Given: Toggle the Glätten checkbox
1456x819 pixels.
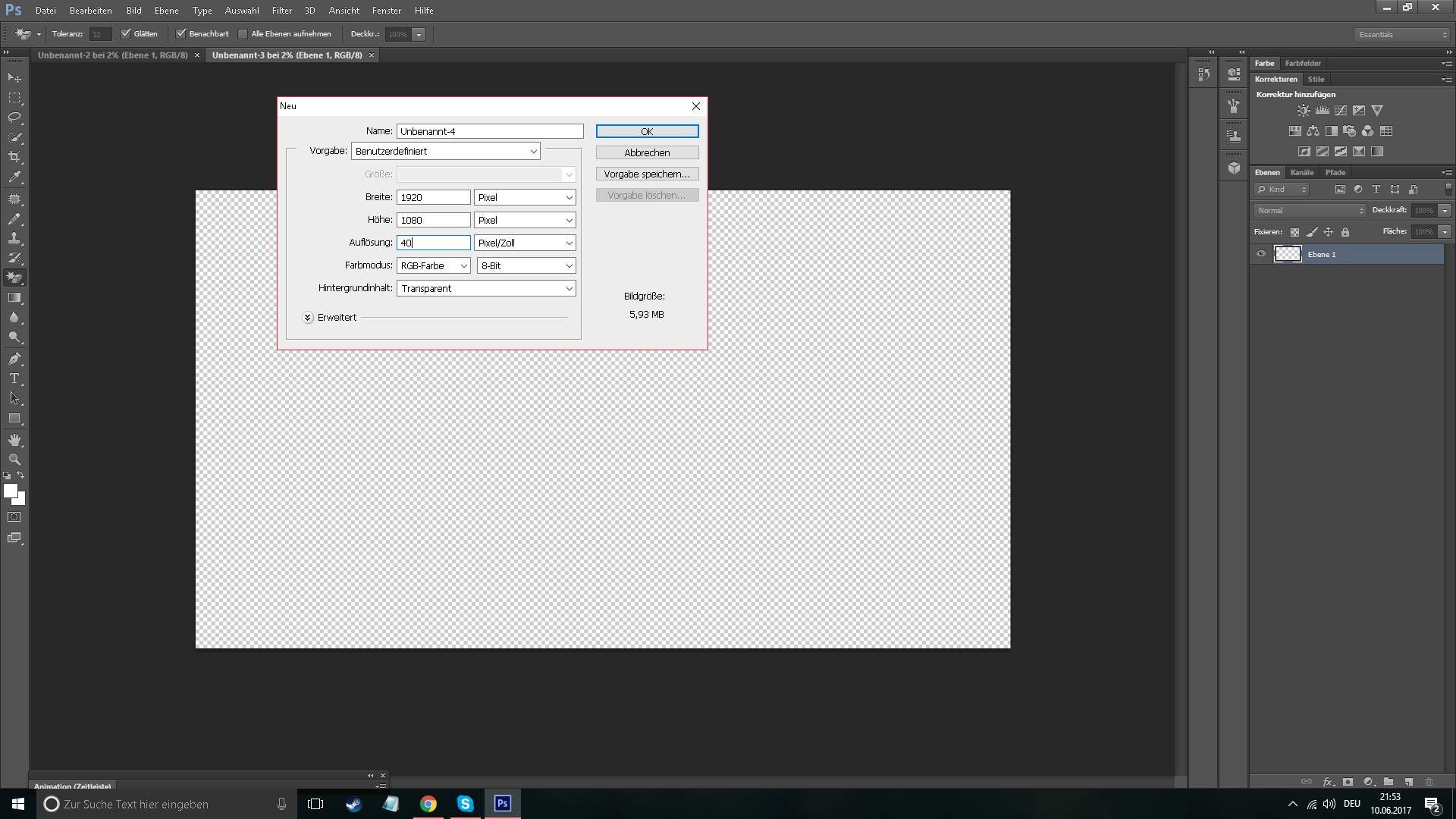Looking at the screenshot, I should 126,34.
